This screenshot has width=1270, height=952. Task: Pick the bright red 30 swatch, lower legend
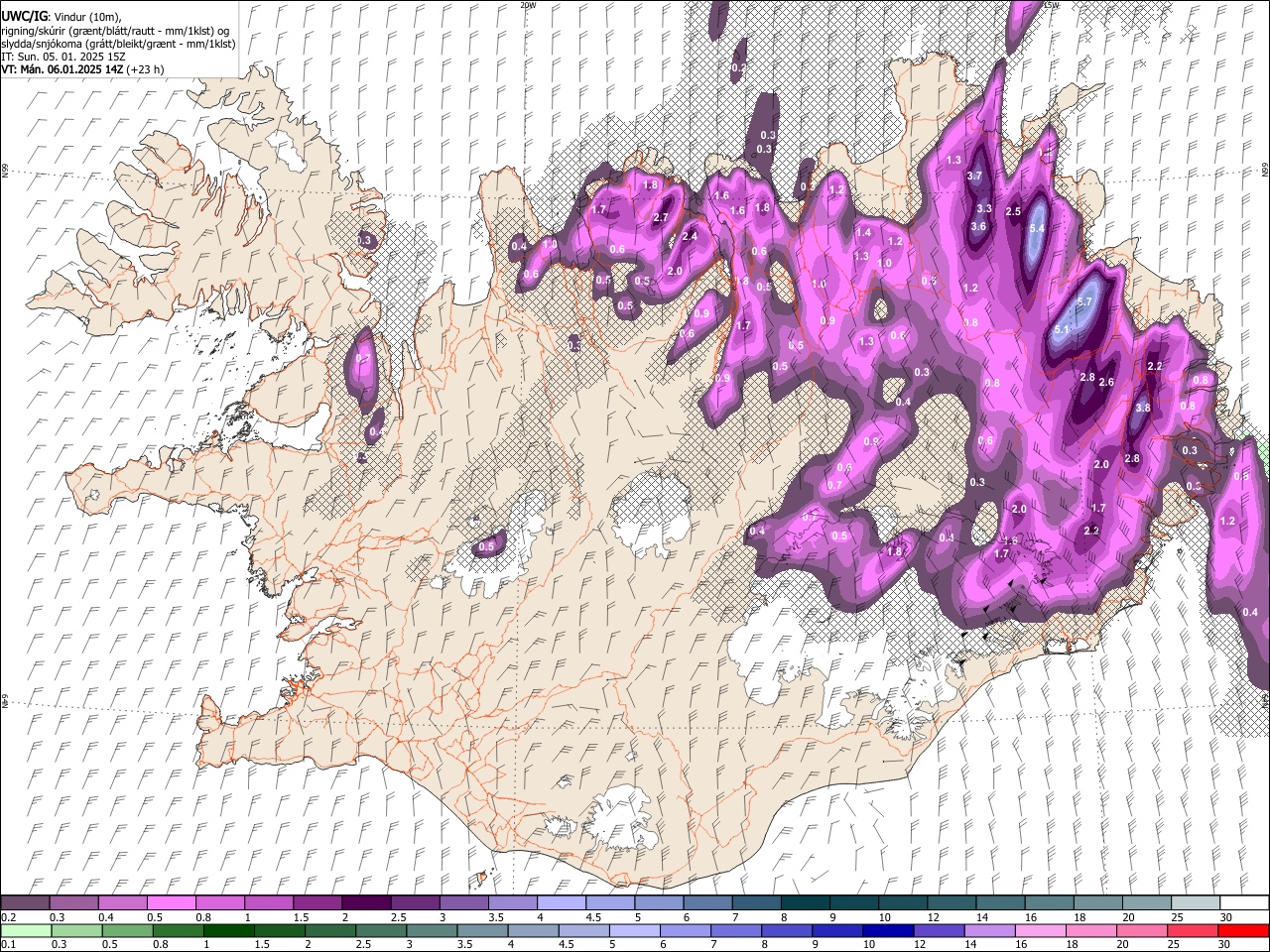pyautogui.click(x=1243, y=930)
